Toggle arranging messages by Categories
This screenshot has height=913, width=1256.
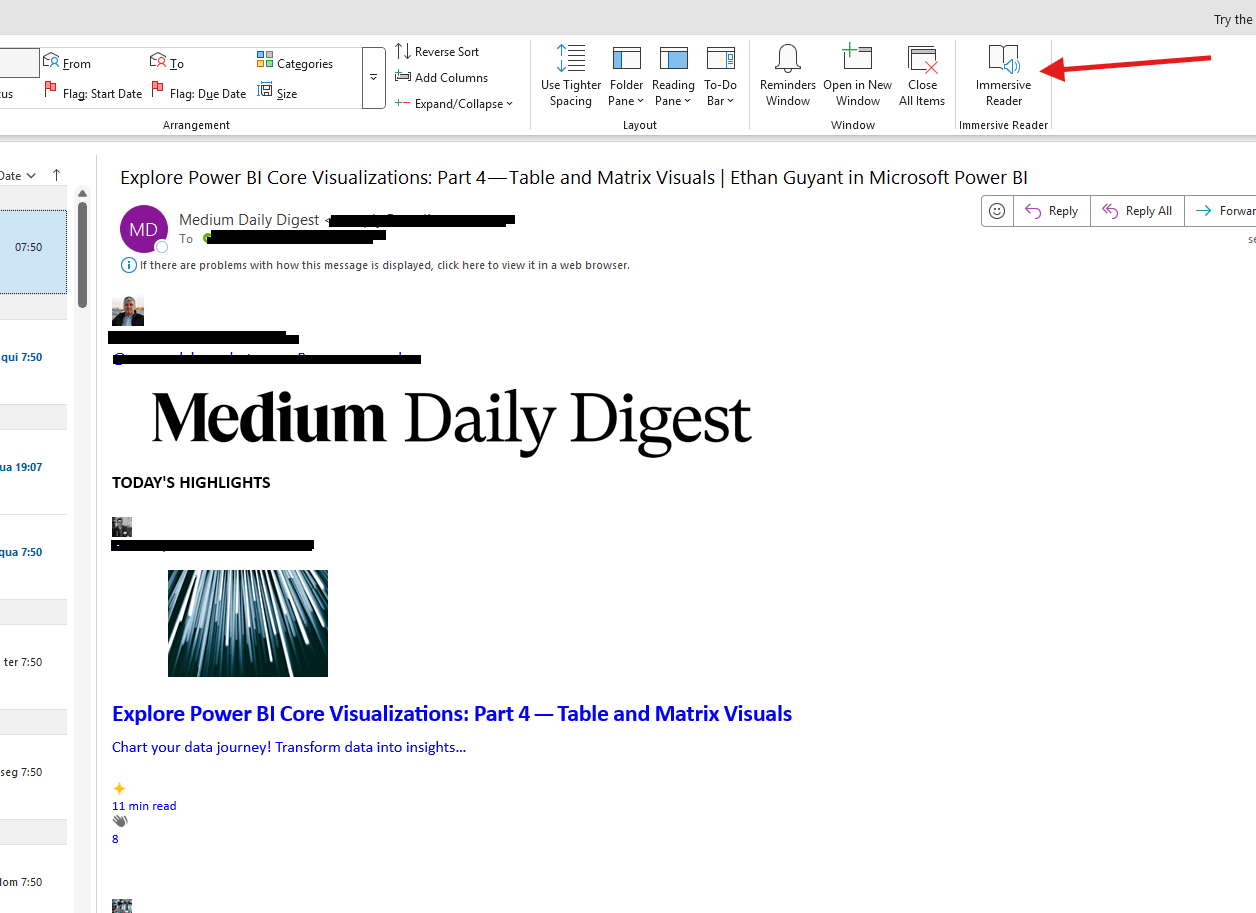[295, 62]
